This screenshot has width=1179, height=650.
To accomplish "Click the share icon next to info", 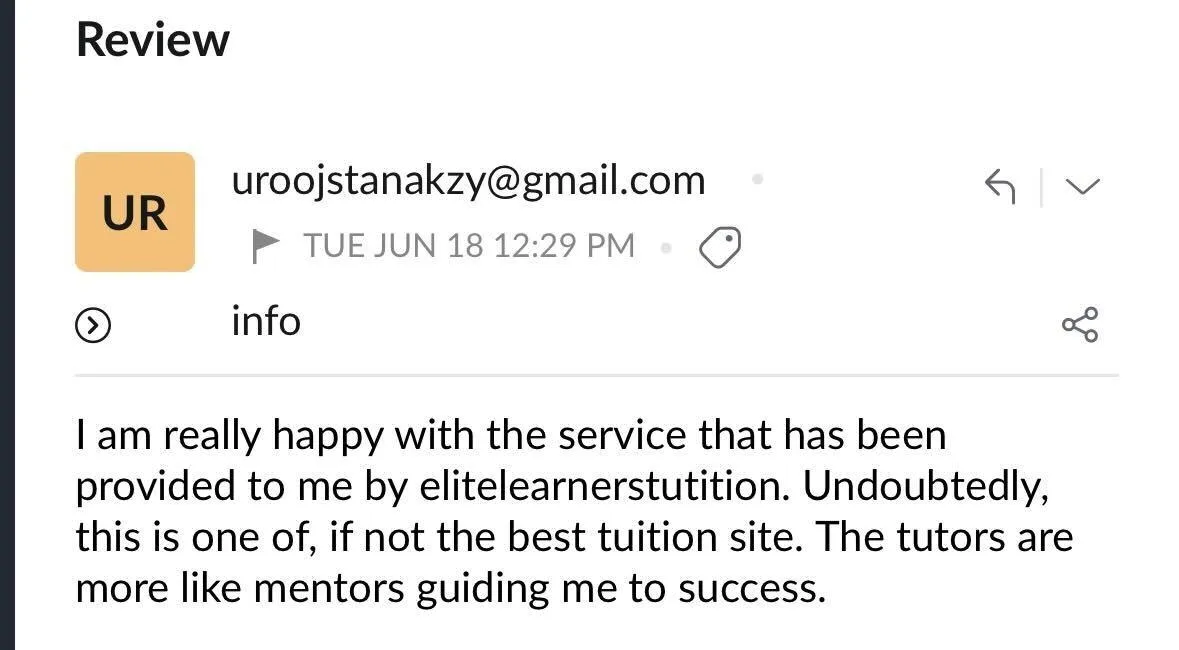I will [1080, 324].
